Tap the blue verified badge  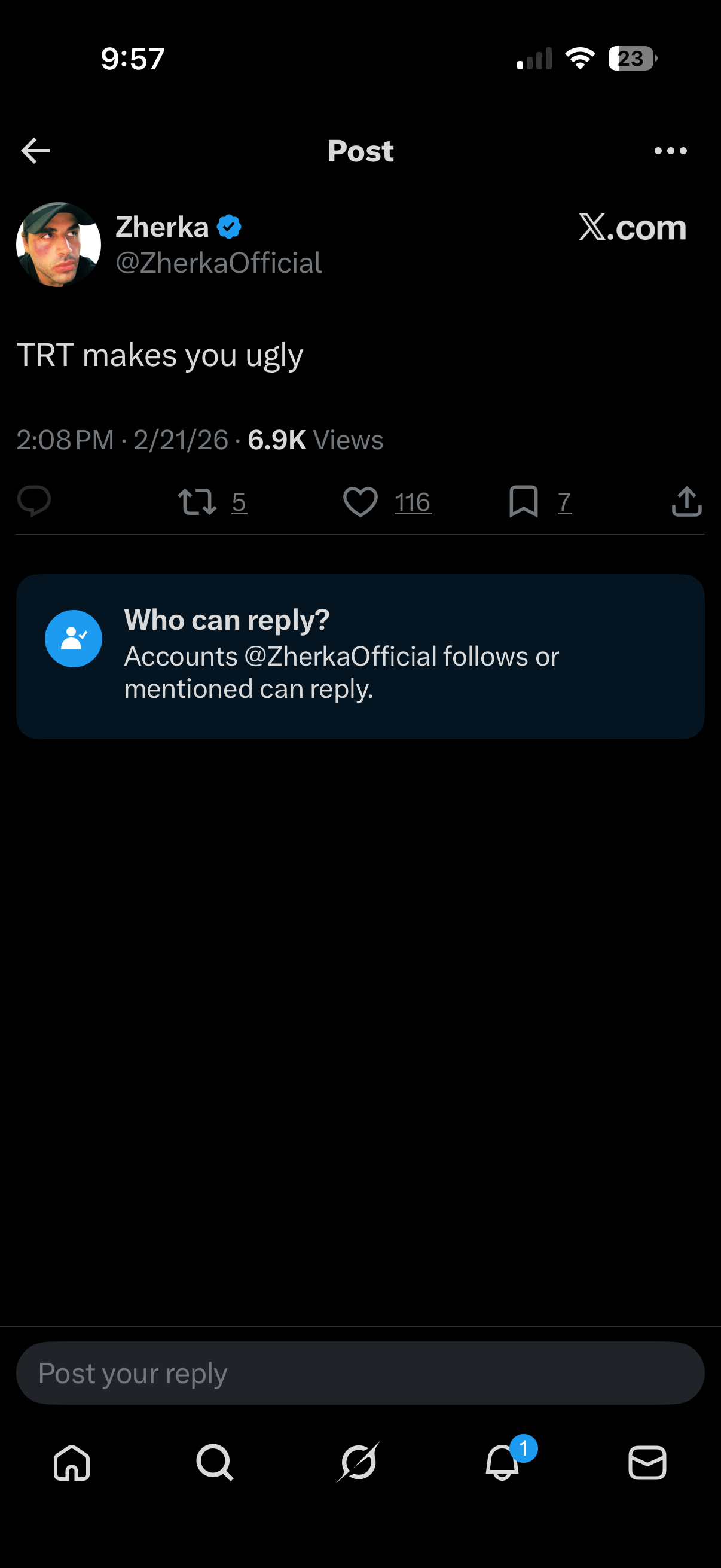[230, 227]
